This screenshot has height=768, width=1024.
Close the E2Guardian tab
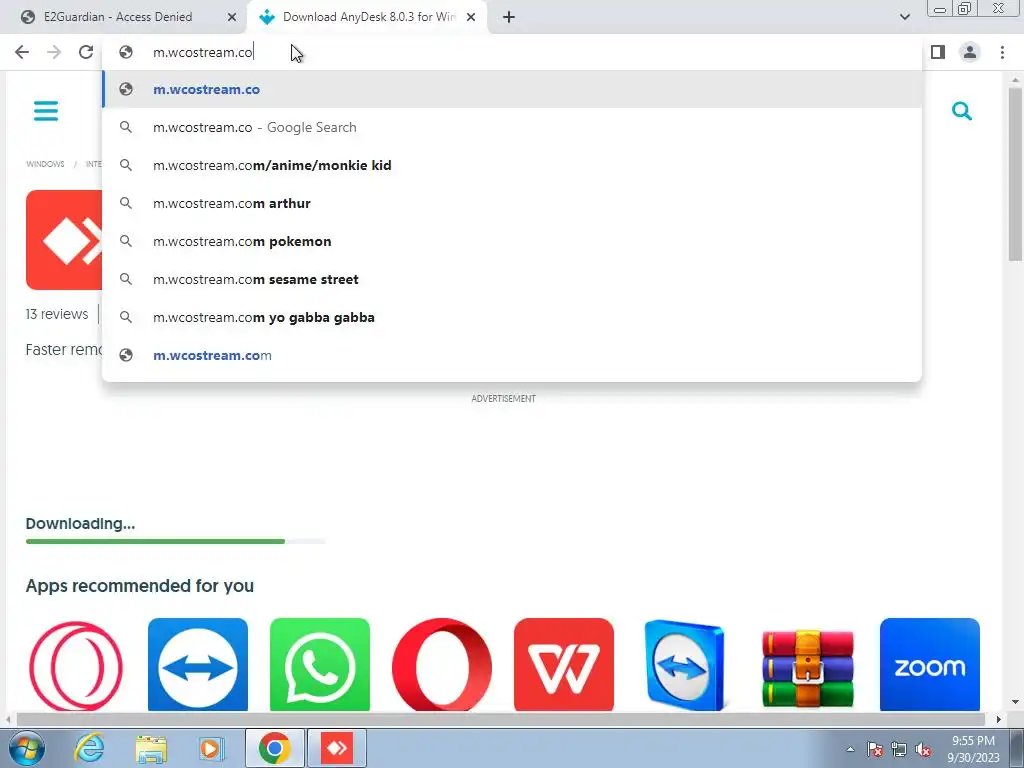(232, 17)
